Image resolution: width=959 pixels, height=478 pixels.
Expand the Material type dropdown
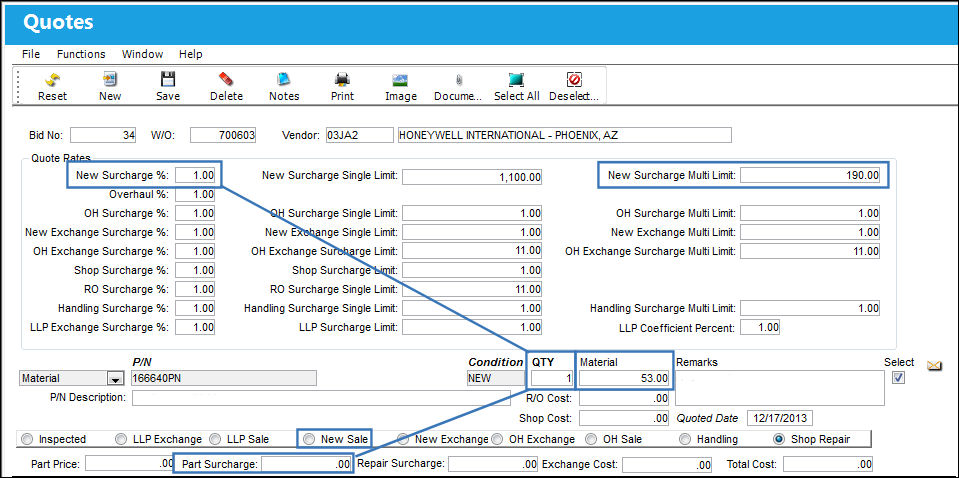coord(115,379)
